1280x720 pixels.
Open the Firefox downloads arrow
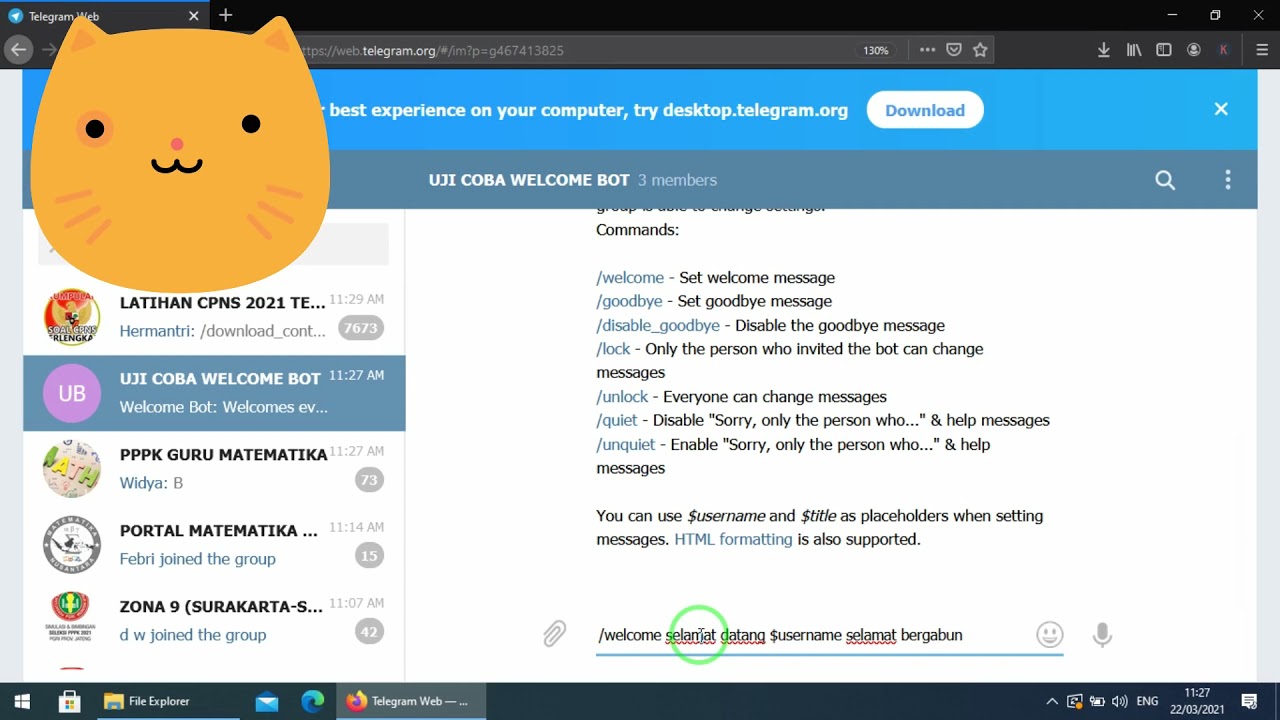pyautogui.click(x=1104, y=50)
